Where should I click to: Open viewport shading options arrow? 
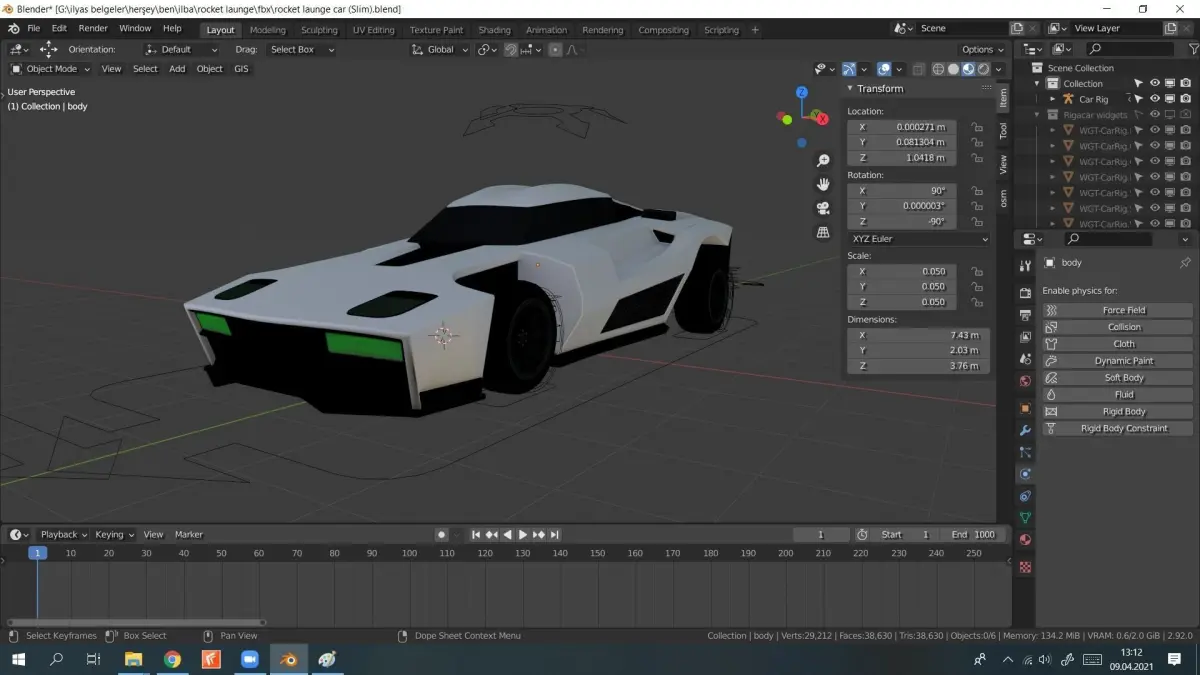click(998, 69)
